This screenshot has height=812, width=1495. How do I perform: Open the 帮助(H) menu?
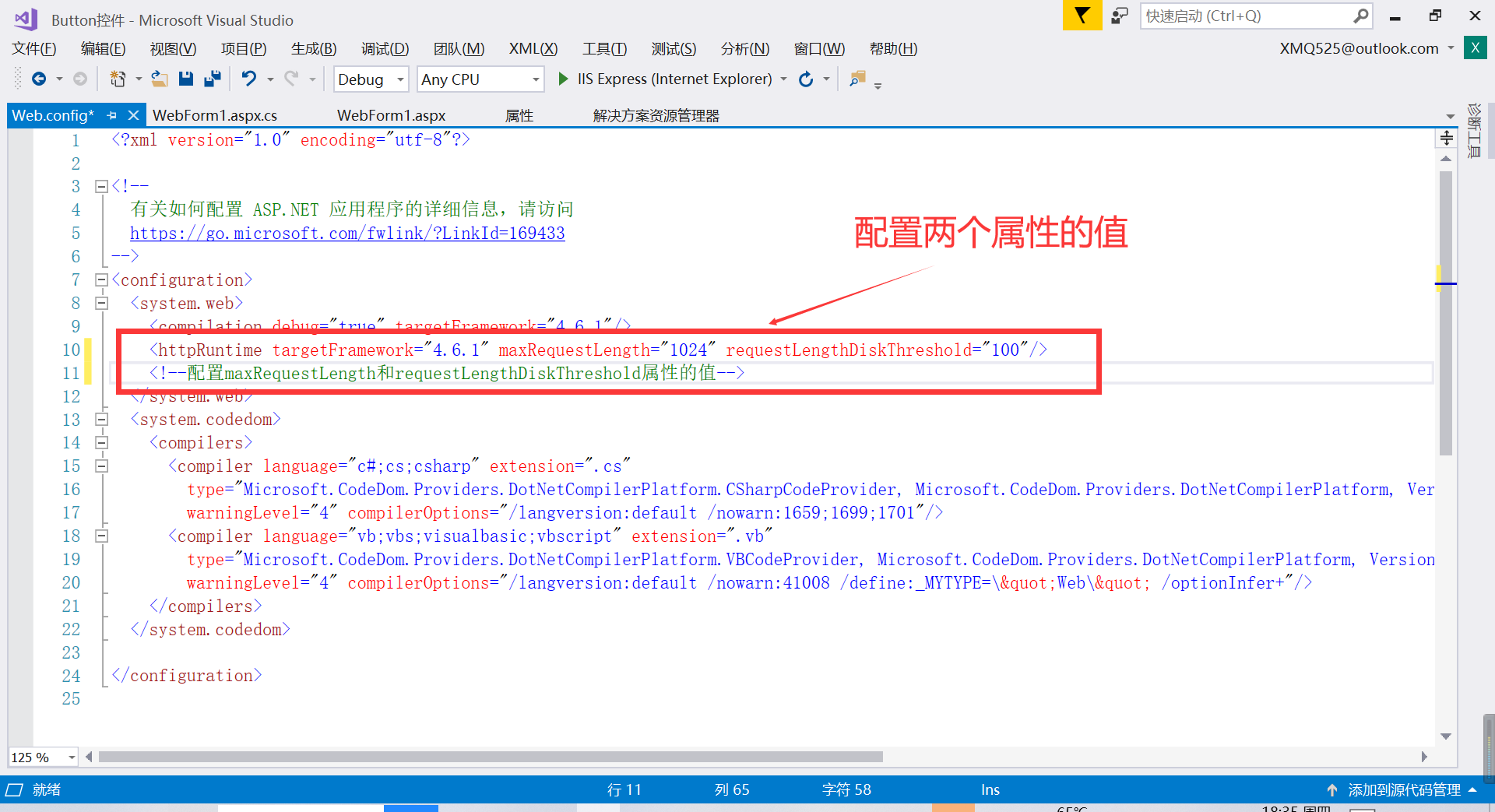coord(894,49)
